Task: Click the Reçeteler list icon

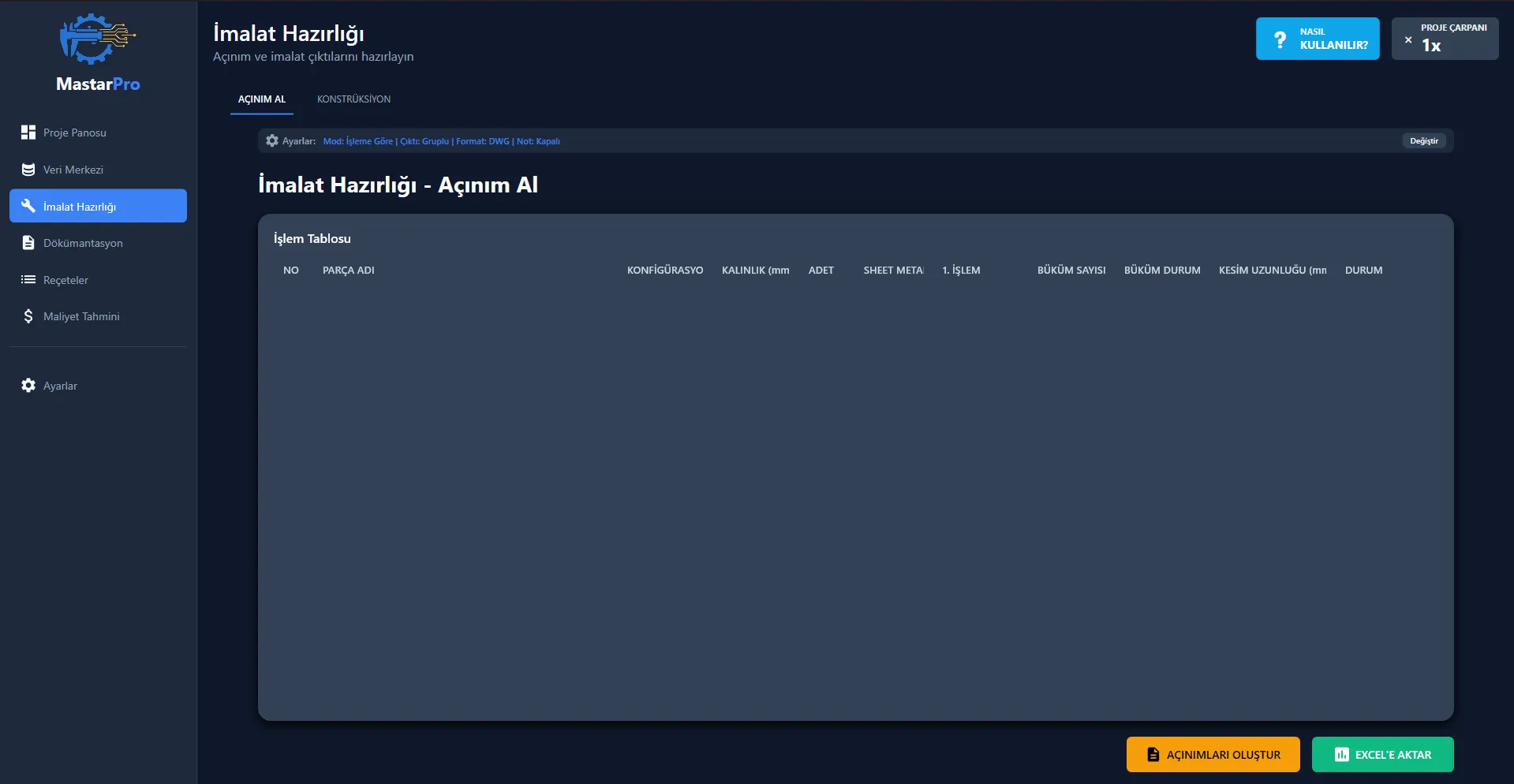Action: 28,280
